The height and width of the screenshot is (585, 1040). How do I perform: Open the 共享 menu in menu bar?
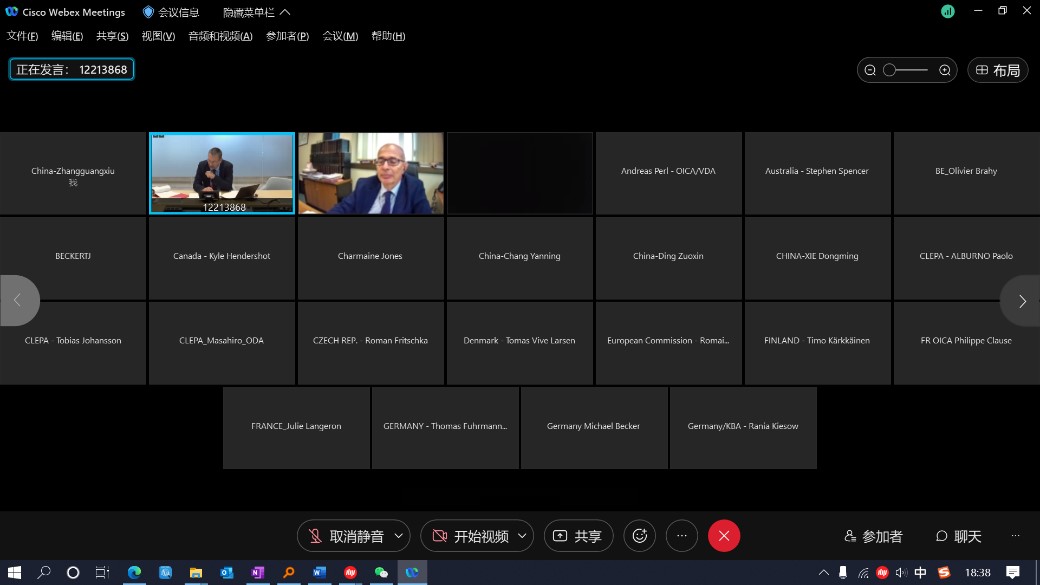point(112,36)
